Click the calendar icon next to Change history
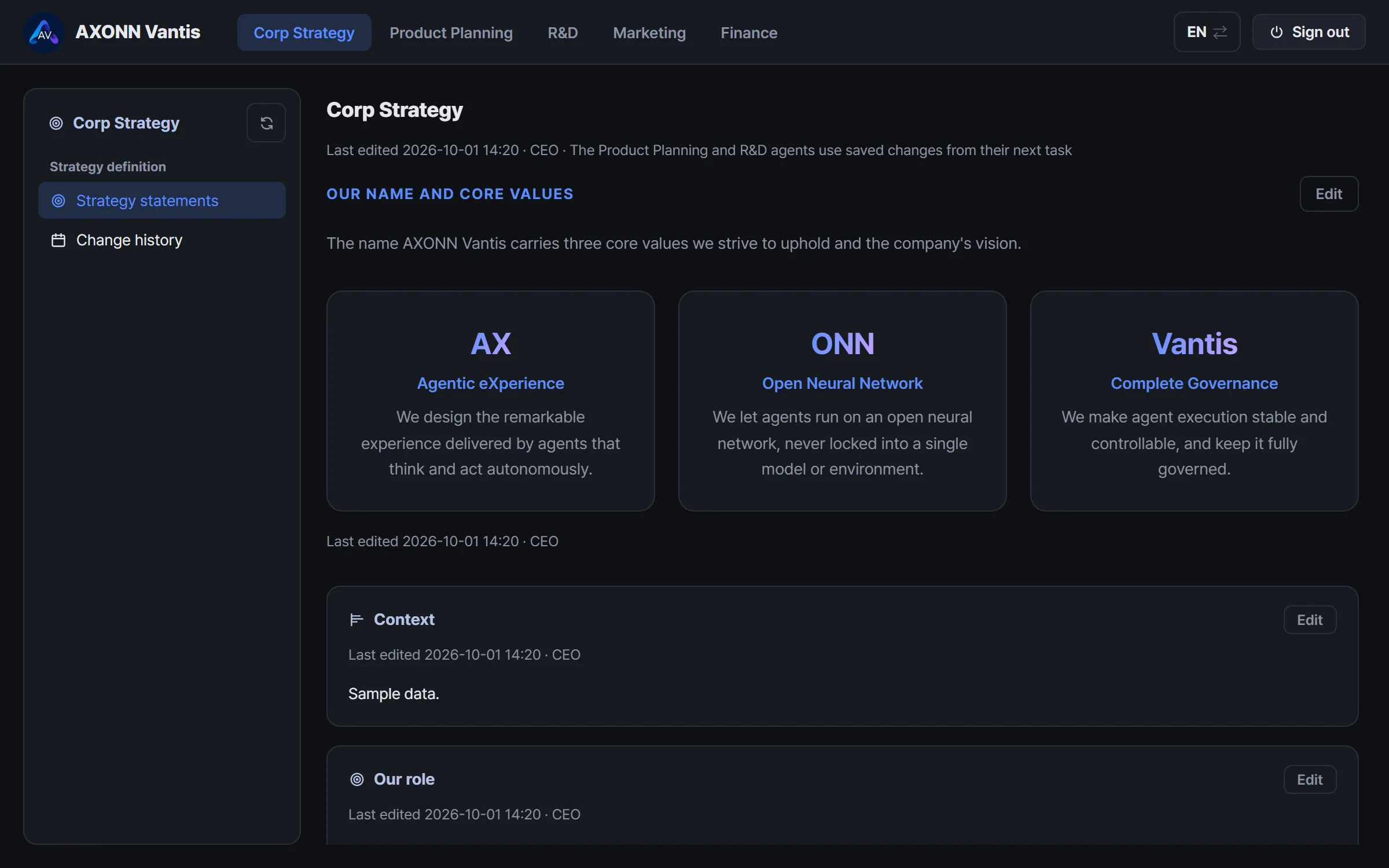Viewport: 1389px width, 868px height. coord(58,240)
